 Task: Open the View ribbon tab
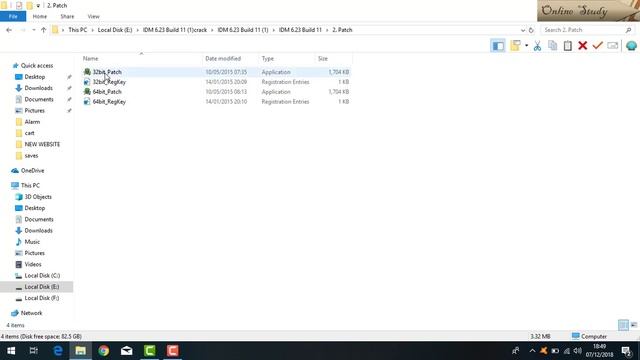93,16
